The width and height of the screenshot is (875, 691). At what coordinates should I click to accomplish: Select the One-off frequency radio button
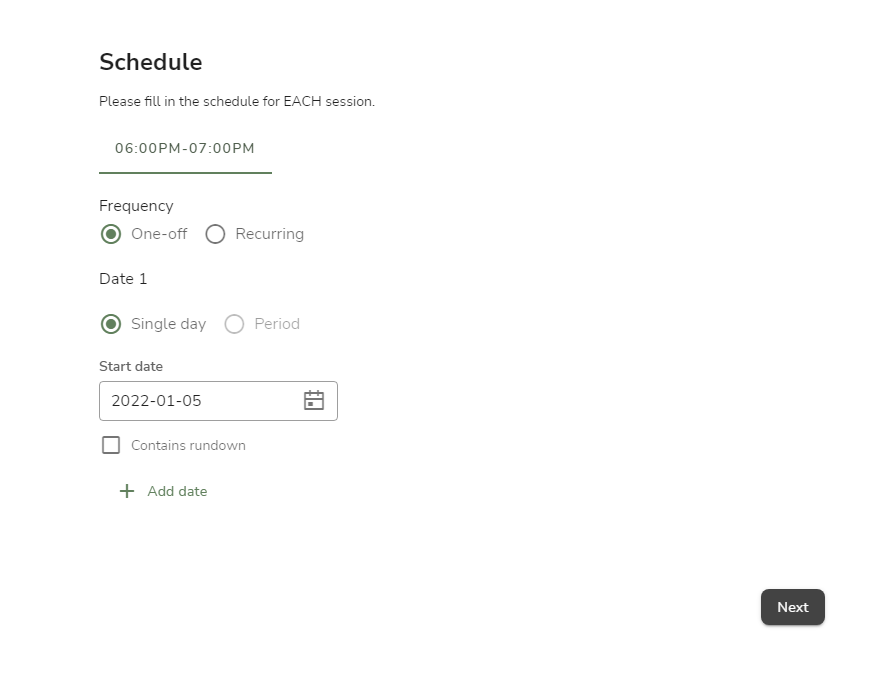[110, 234]
